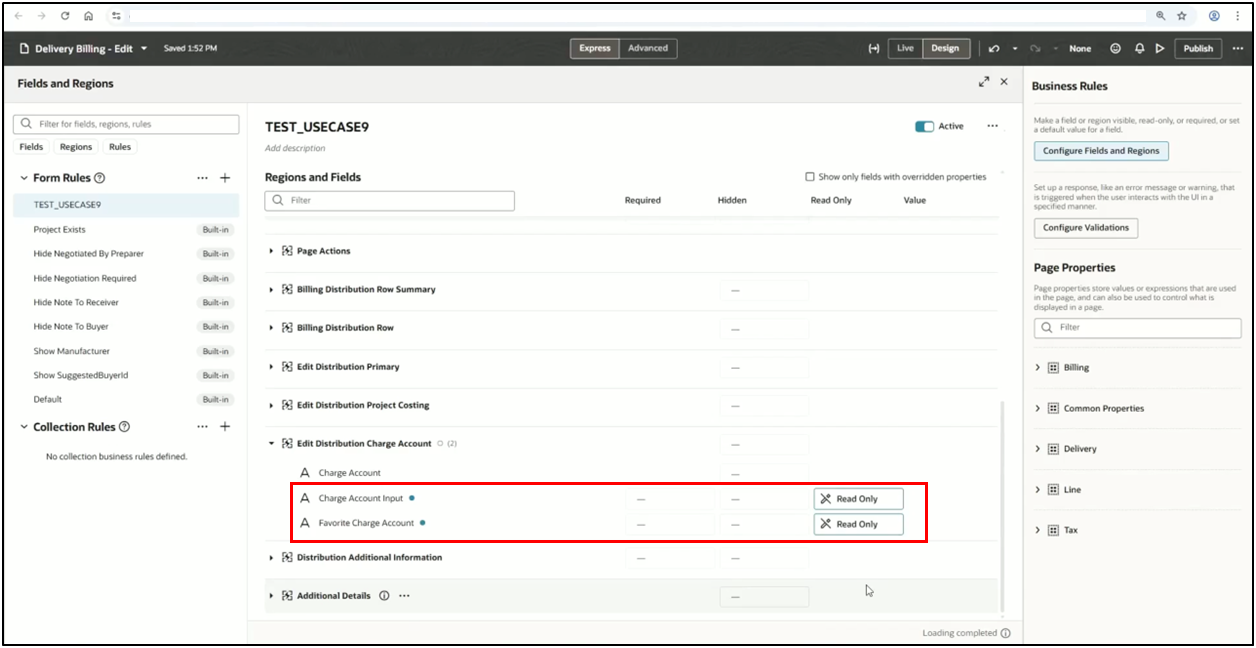
Task: Click the Regions and Fields filter box
Action: point(390,201)
